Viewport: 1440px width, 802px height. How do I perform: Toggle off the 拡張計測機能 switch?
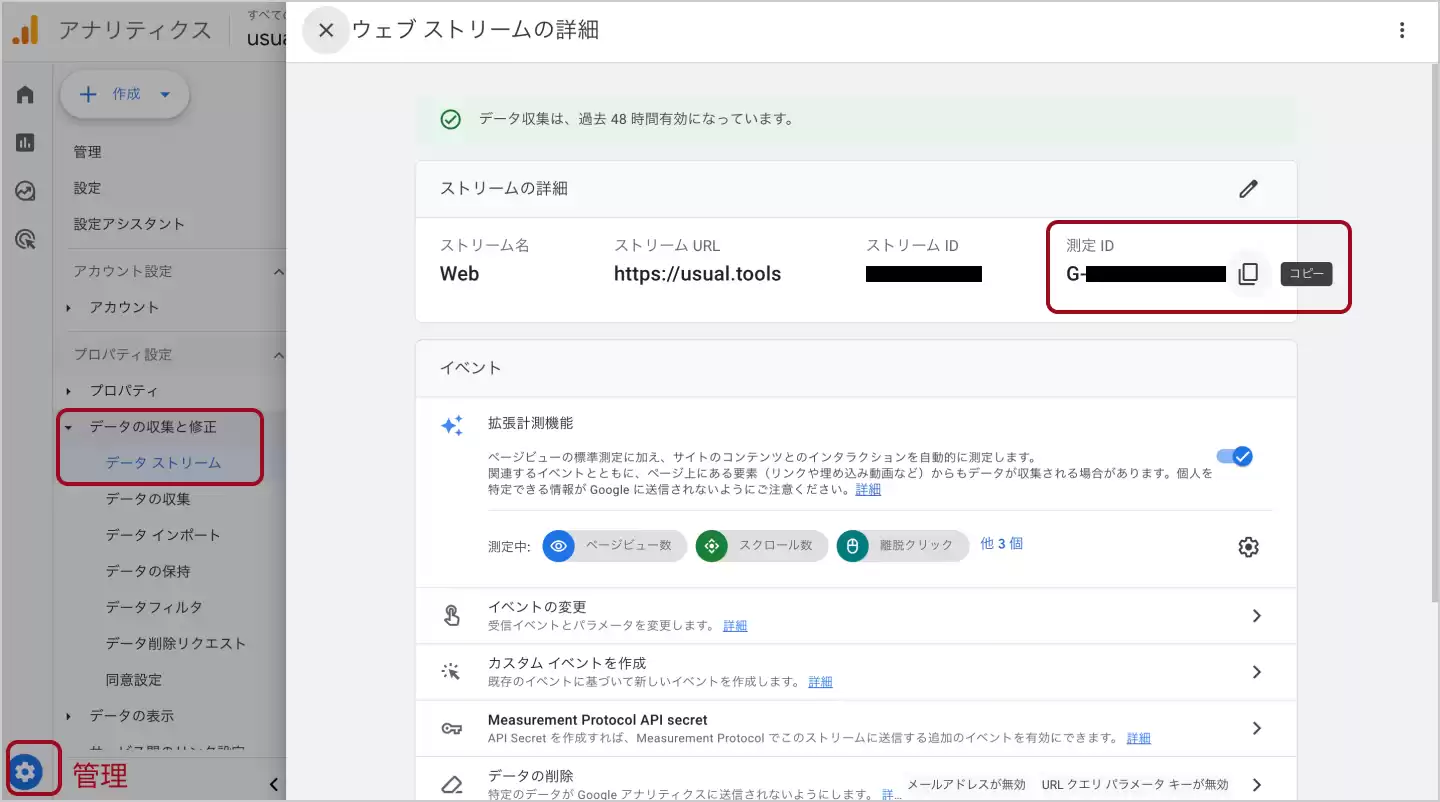pyautogui.click(x=1234, y=457)
